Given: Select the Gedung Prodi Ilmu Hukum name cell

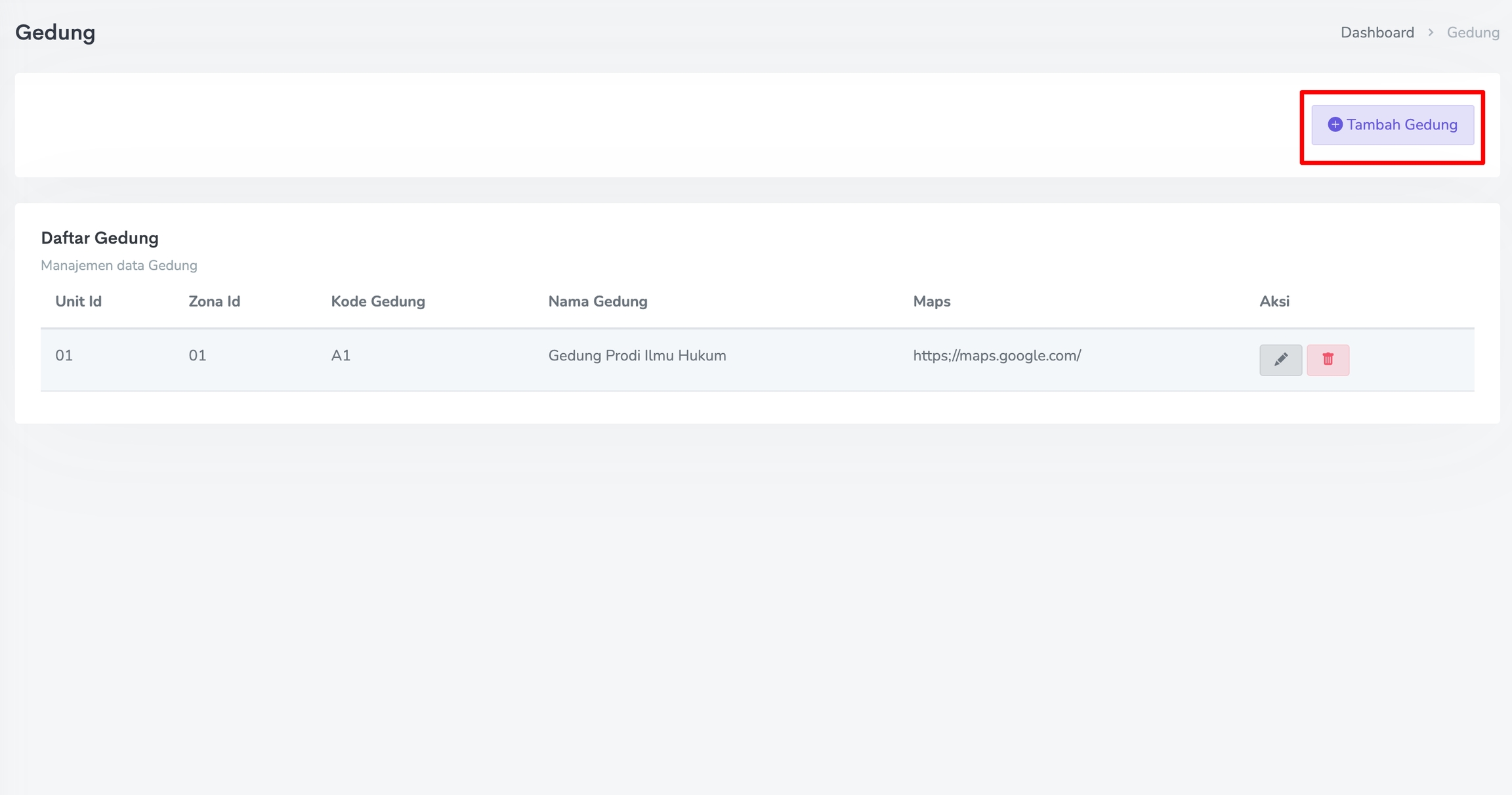Looking at the screenshot, I should coord(637,356).
